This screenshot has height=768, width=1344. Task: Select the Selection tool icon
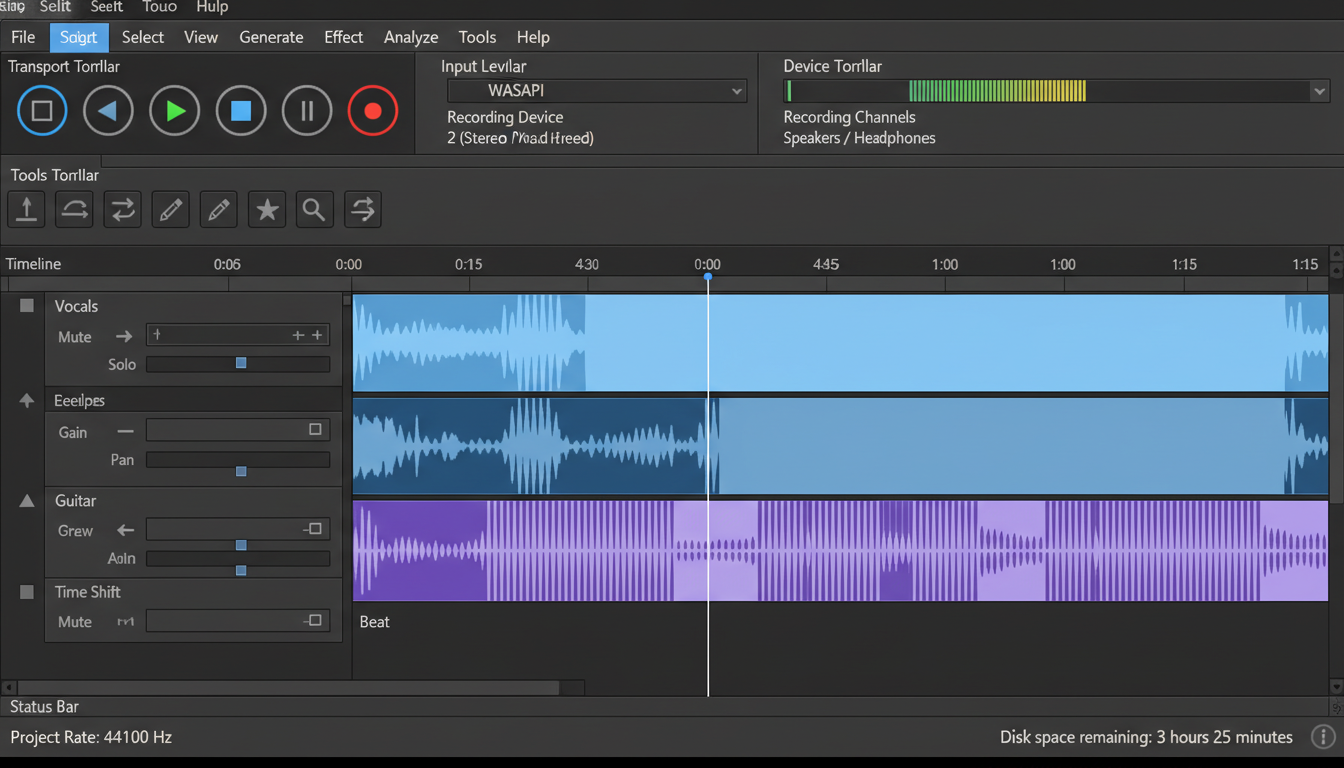[26, 209]
